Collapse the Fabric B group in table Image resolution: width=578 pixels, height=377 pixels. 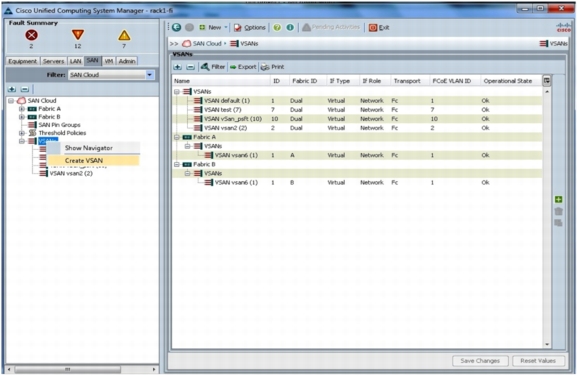click(177, 164)
